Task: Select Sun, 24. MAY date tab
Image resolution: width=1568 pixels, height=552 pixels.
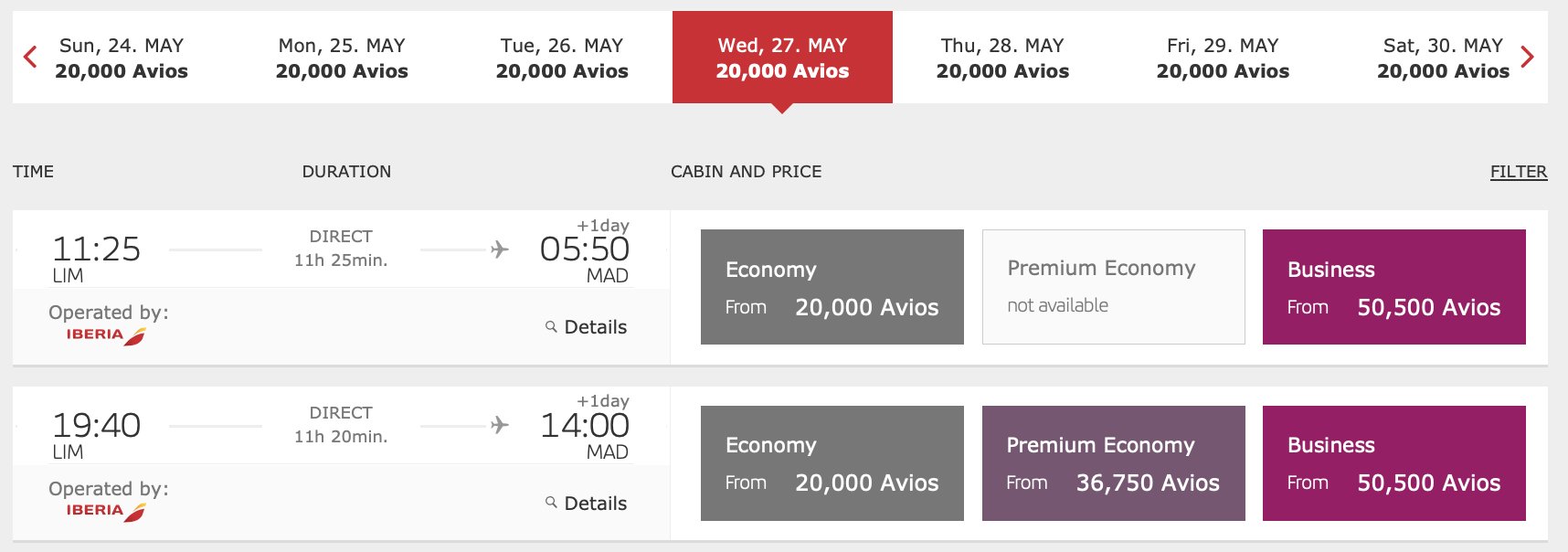Action: [x=122, y=58]
